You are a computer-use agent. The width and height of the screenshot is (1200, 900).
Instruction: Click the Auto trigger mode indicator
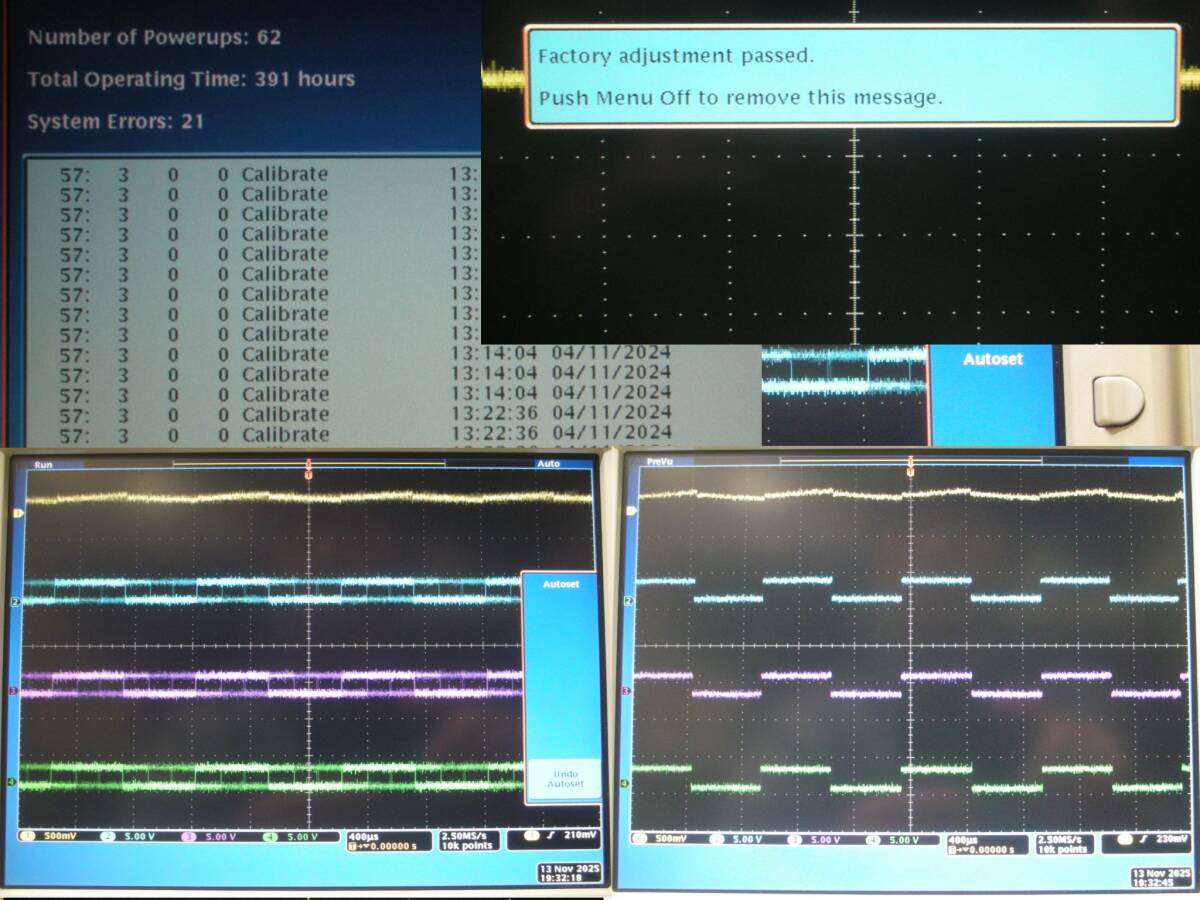(548, 464)
